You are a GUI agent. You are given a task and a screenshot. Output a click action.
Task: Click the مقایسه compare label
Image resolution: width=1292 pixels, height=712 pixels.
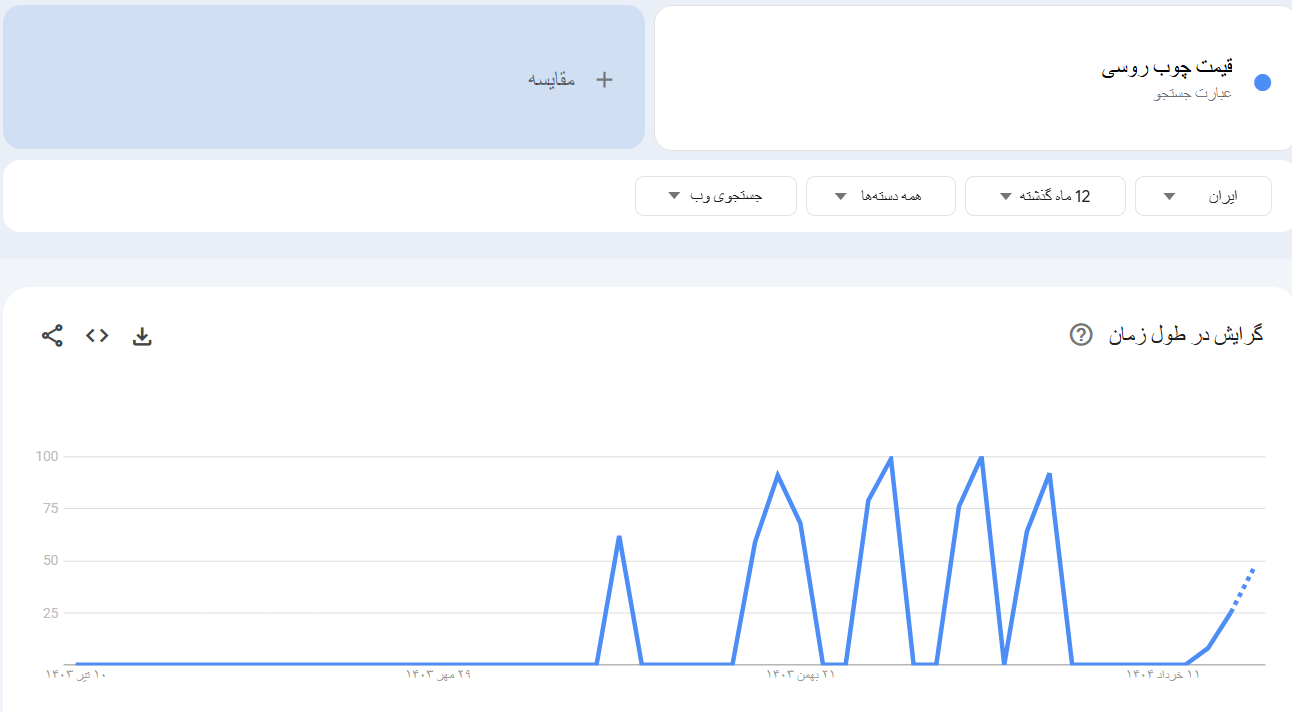coord(552,80)
